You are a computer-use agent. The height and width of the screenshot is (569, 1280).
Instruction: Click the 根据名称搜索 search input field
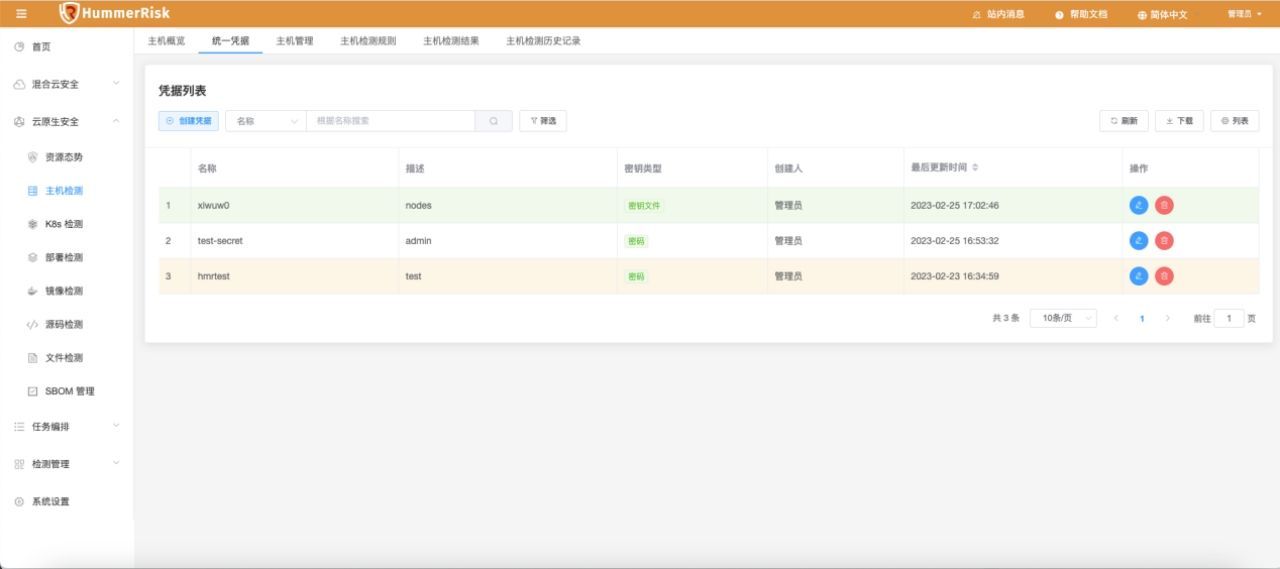tap(390, 121)
